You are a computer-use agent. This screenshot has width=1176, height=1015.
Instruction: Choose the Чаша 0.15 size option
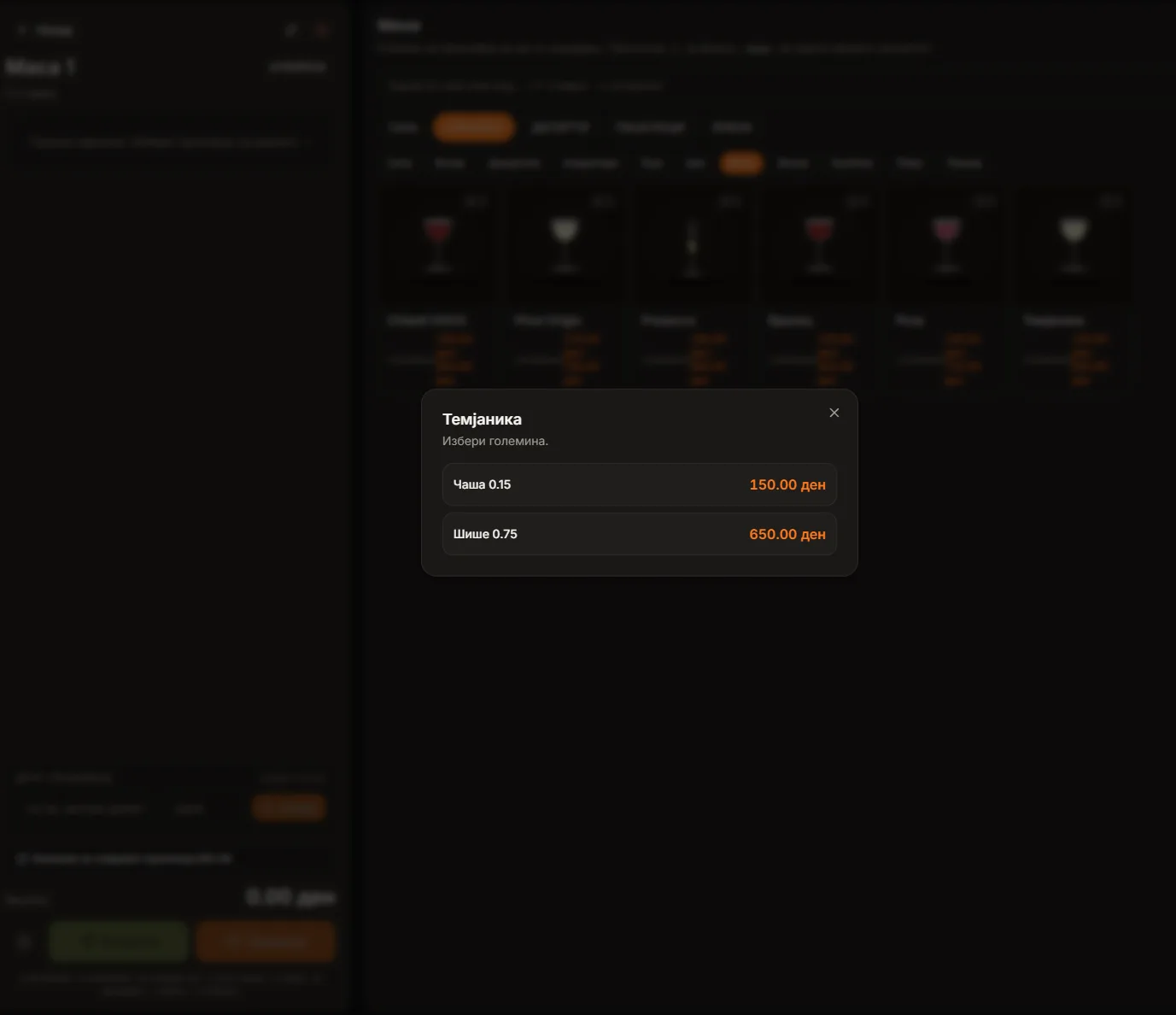point(640,484)
